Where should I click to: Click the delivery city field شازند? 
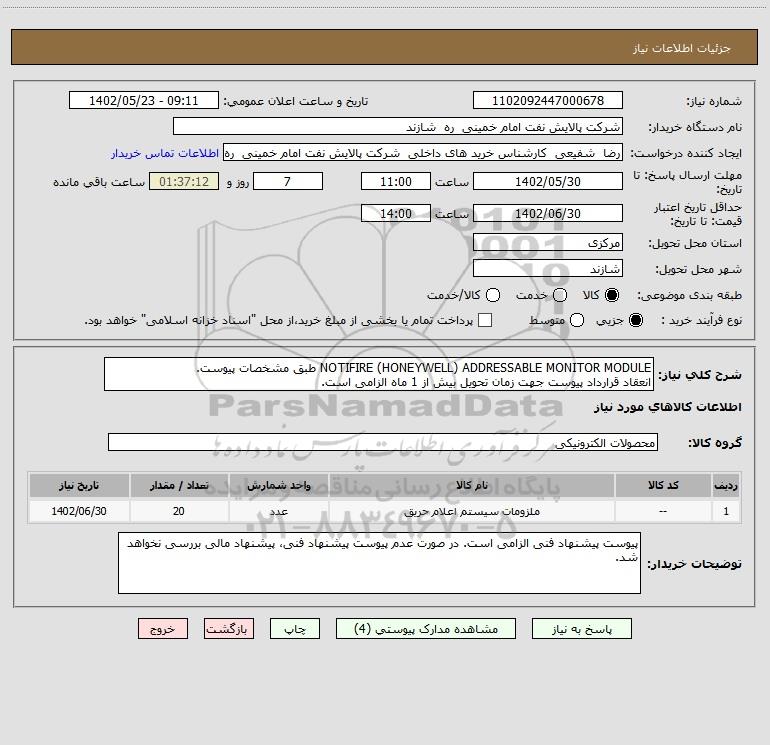548,269
